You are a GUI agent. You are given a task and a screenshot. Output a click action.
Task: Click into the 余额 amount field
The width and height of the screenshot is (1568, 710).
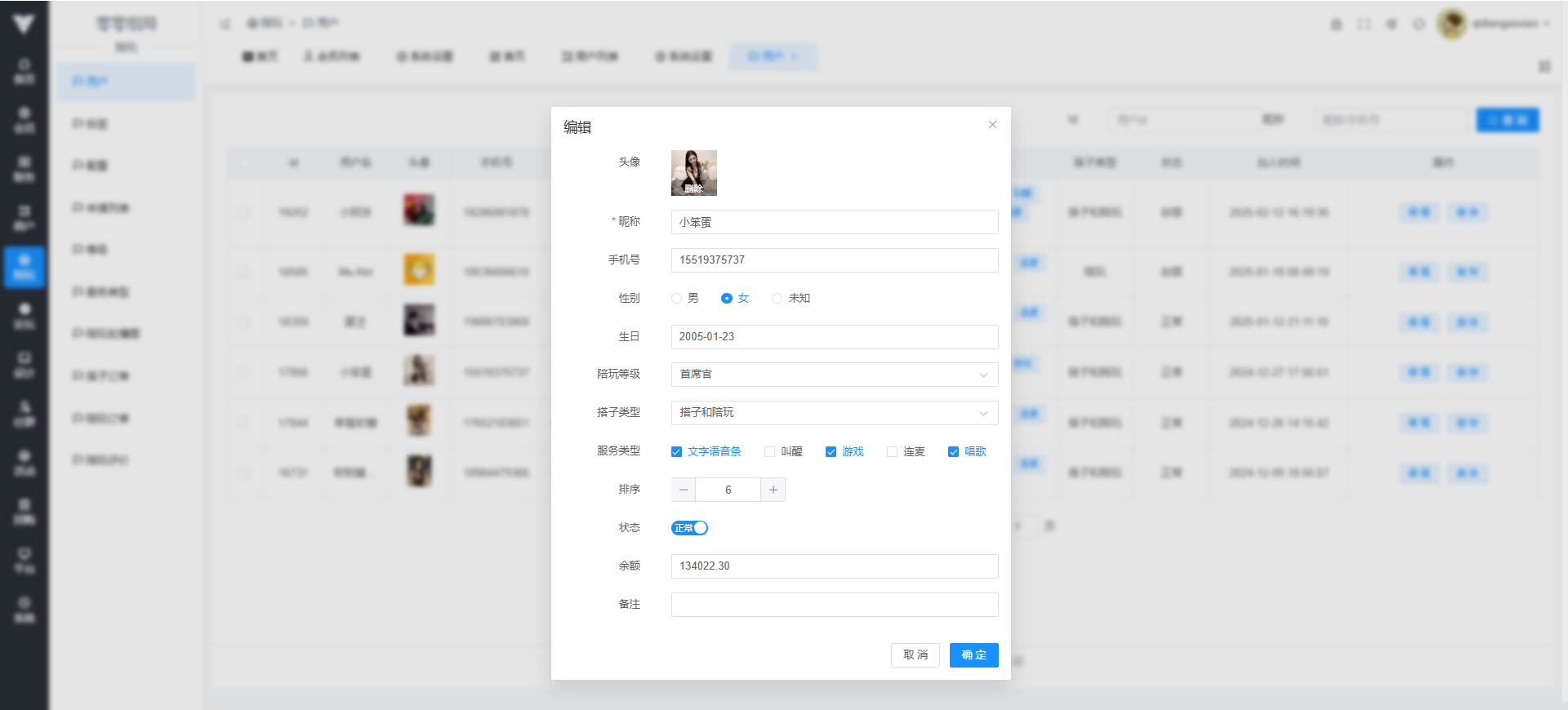[834, 566]
